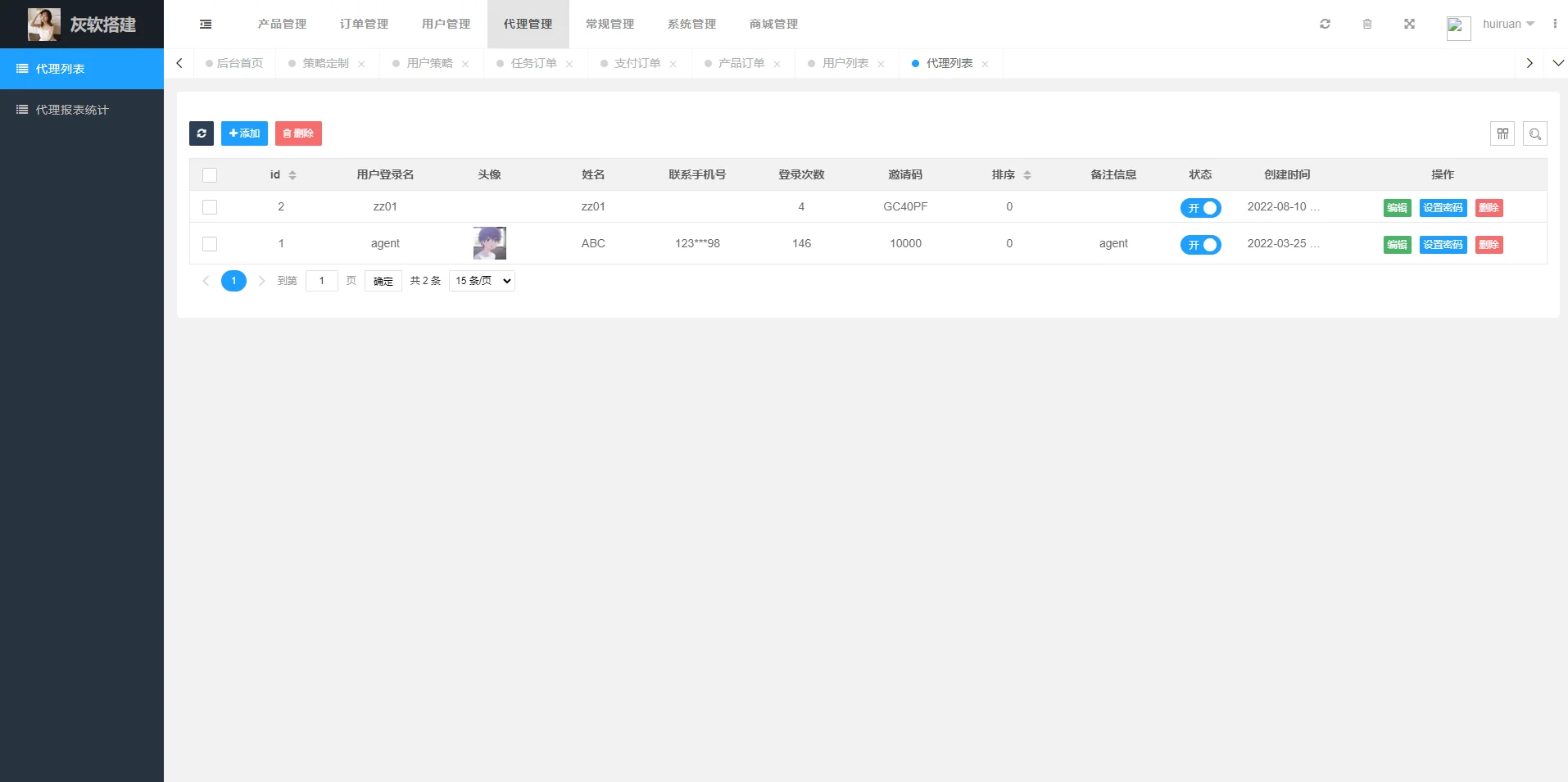Click the dark refresh table icon button
This screenshot has width=1568, height=782.
coord(202,133)
